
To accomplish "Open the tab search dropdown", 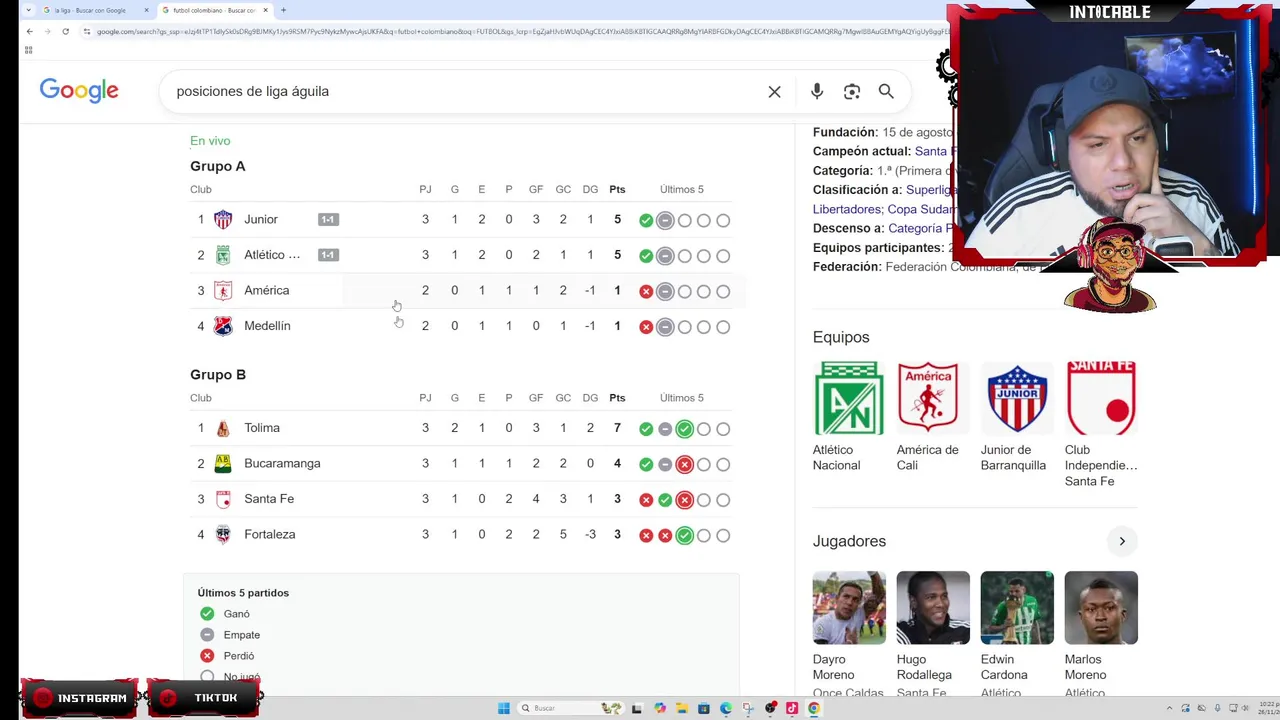I will (27, 10).
